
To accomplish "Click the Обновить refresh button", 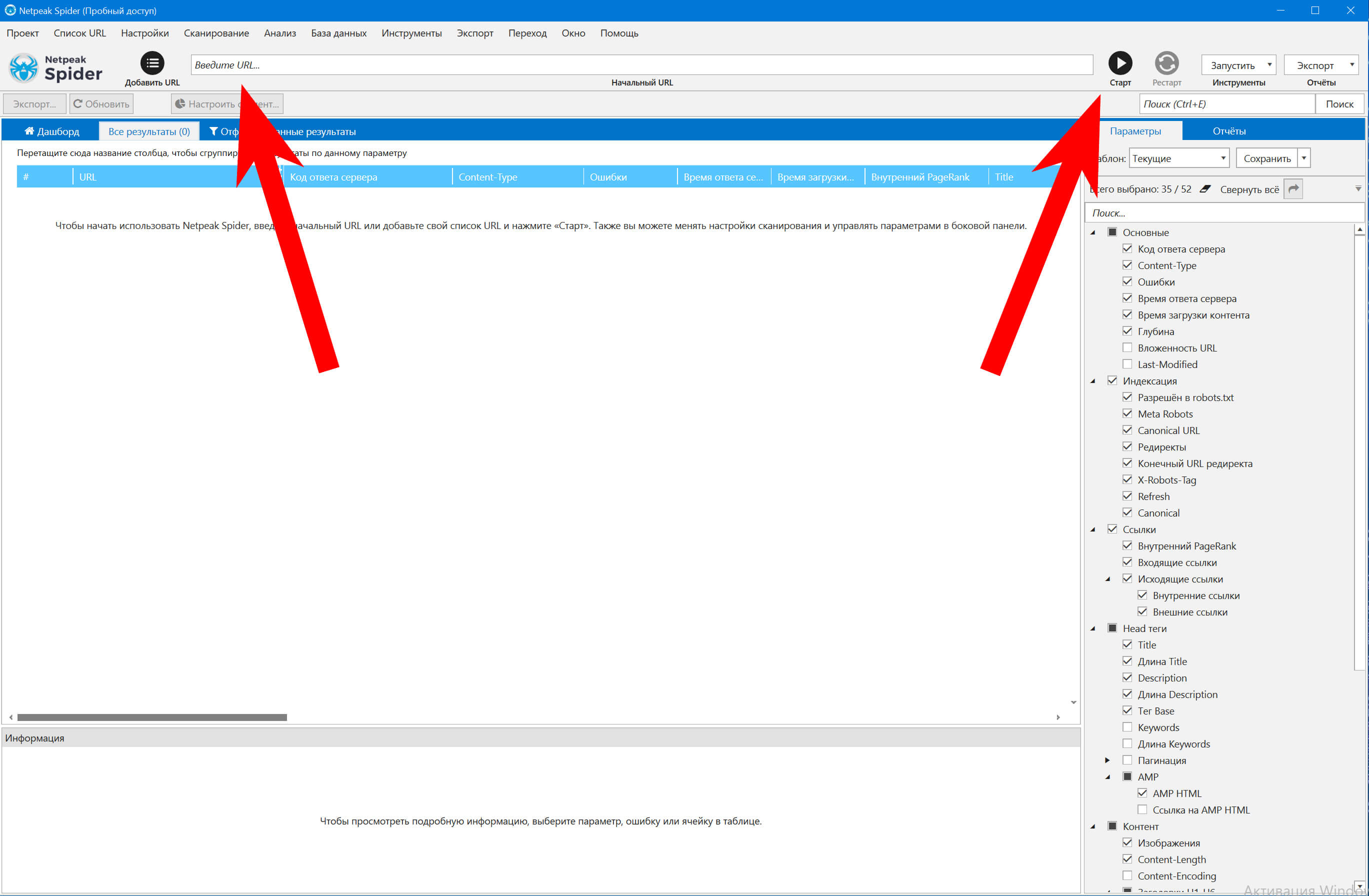I will point(102,104).
